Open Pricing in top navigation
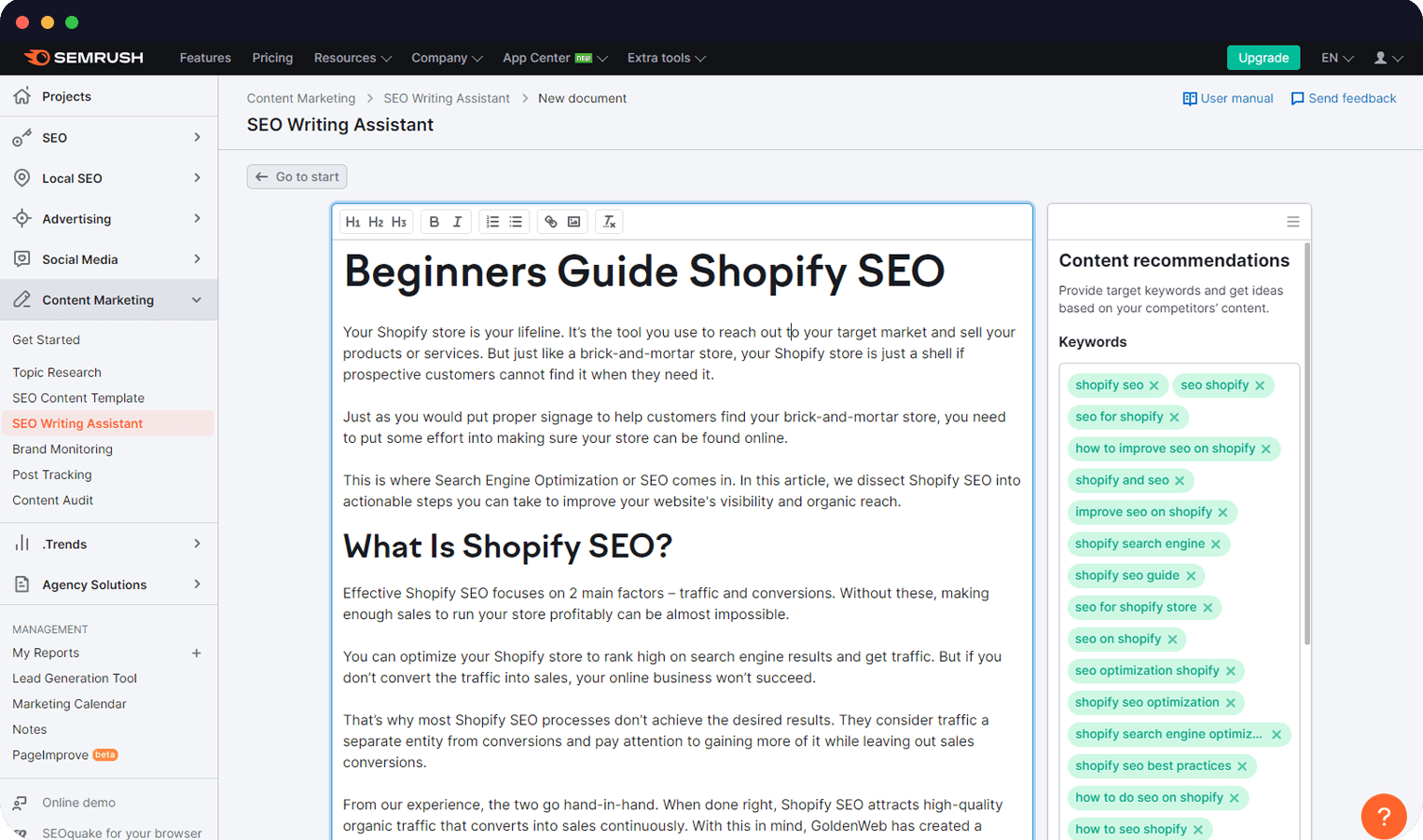Screen dimensions: 1423x840 point(272,58)
